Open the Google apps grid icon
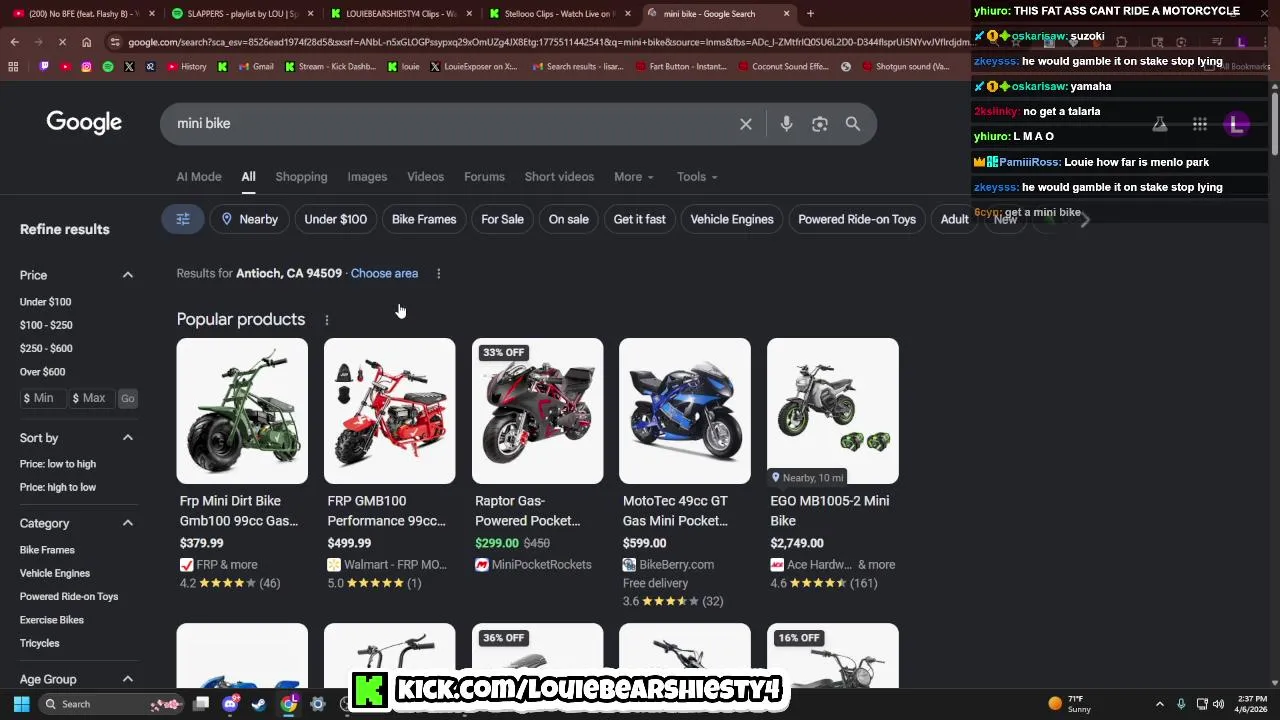This screenshot has width=1280, height=720. [1199, 124]
